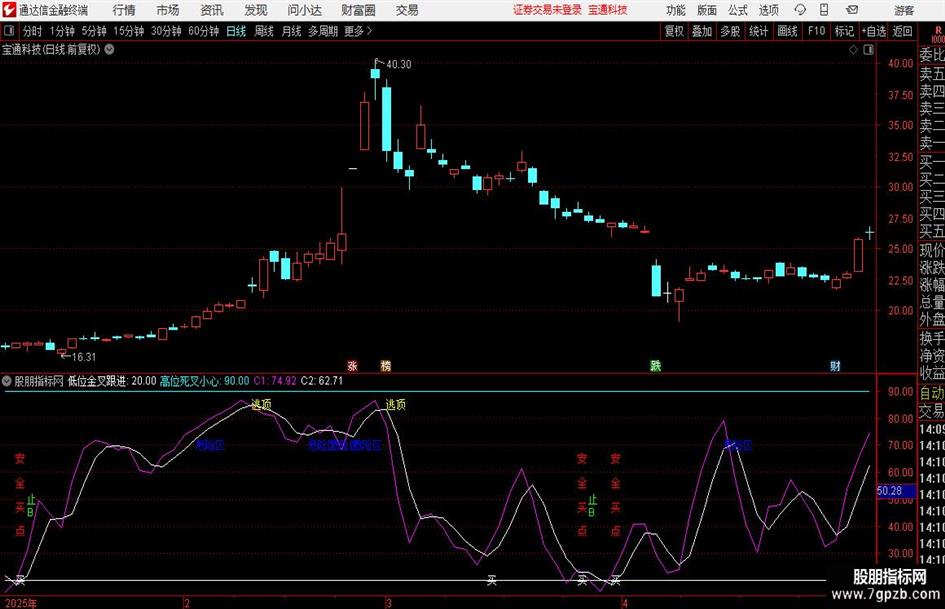This screenshot has width=945, height=609.
Task: Click the 40.30 high price label
Action: tap(399, 64)
